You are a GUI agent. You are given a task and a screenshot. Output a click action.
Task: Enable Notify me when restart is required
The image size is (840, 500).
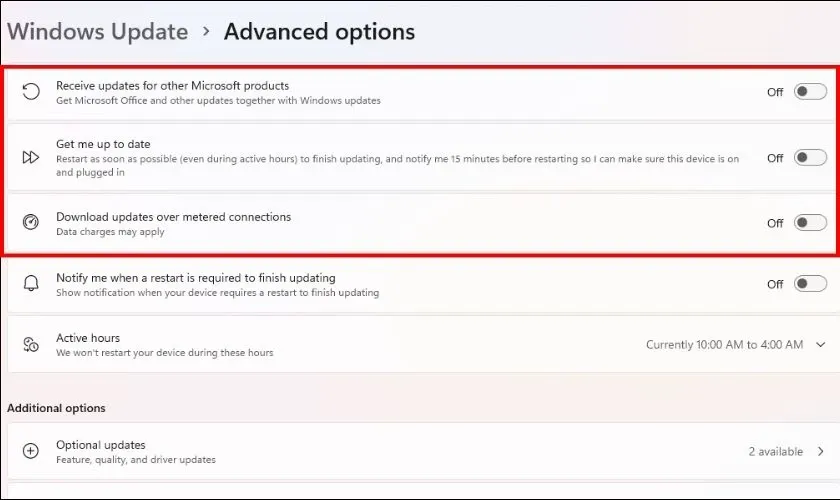809,284
